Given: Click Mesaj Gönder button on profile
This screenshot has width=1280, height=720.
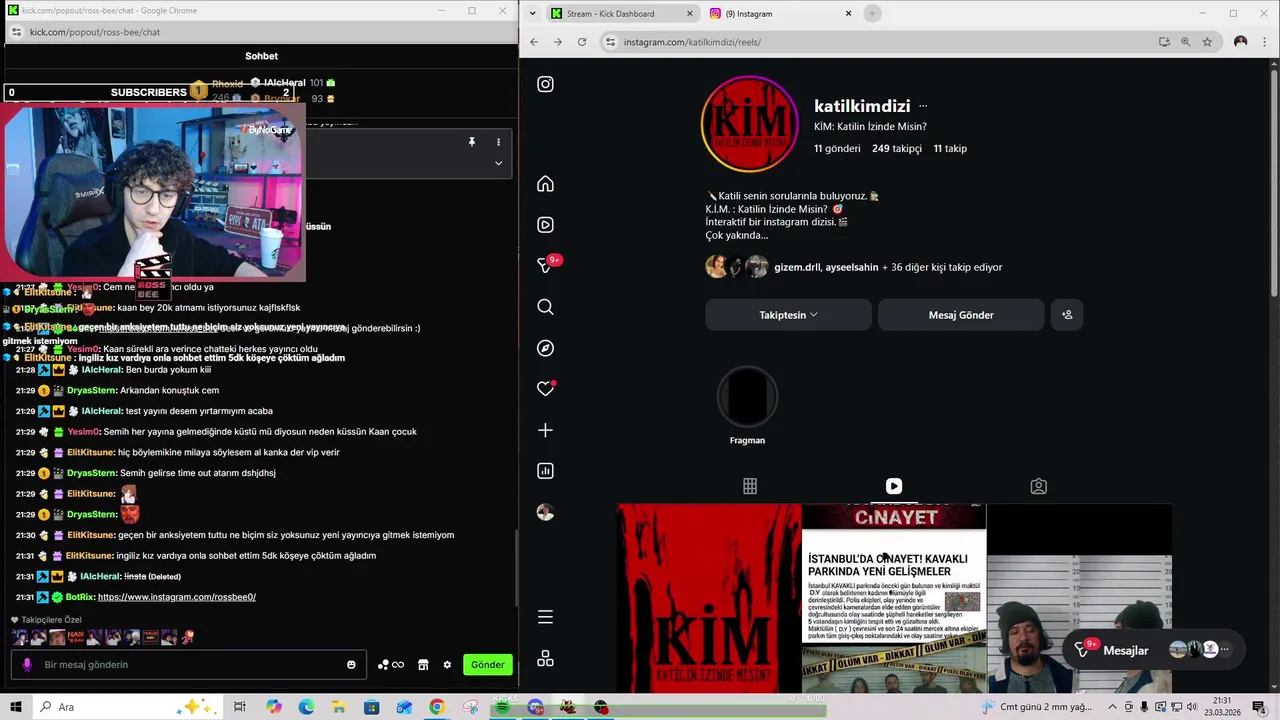Looking at the screenshot, I should tap(961, 315).
